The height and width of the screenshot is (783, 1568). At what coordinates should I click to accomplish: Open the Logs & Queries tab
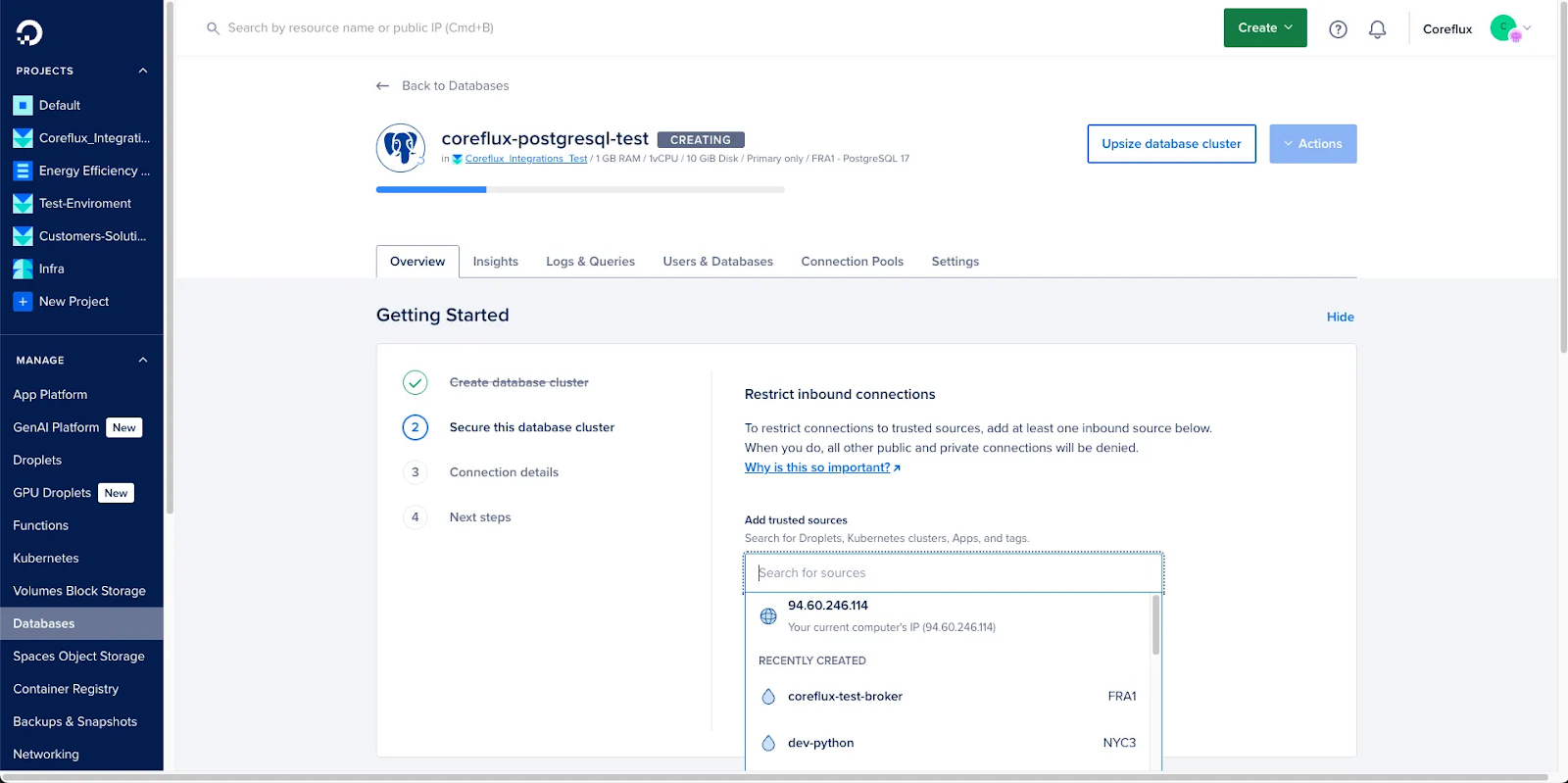[x=591, y=262]
